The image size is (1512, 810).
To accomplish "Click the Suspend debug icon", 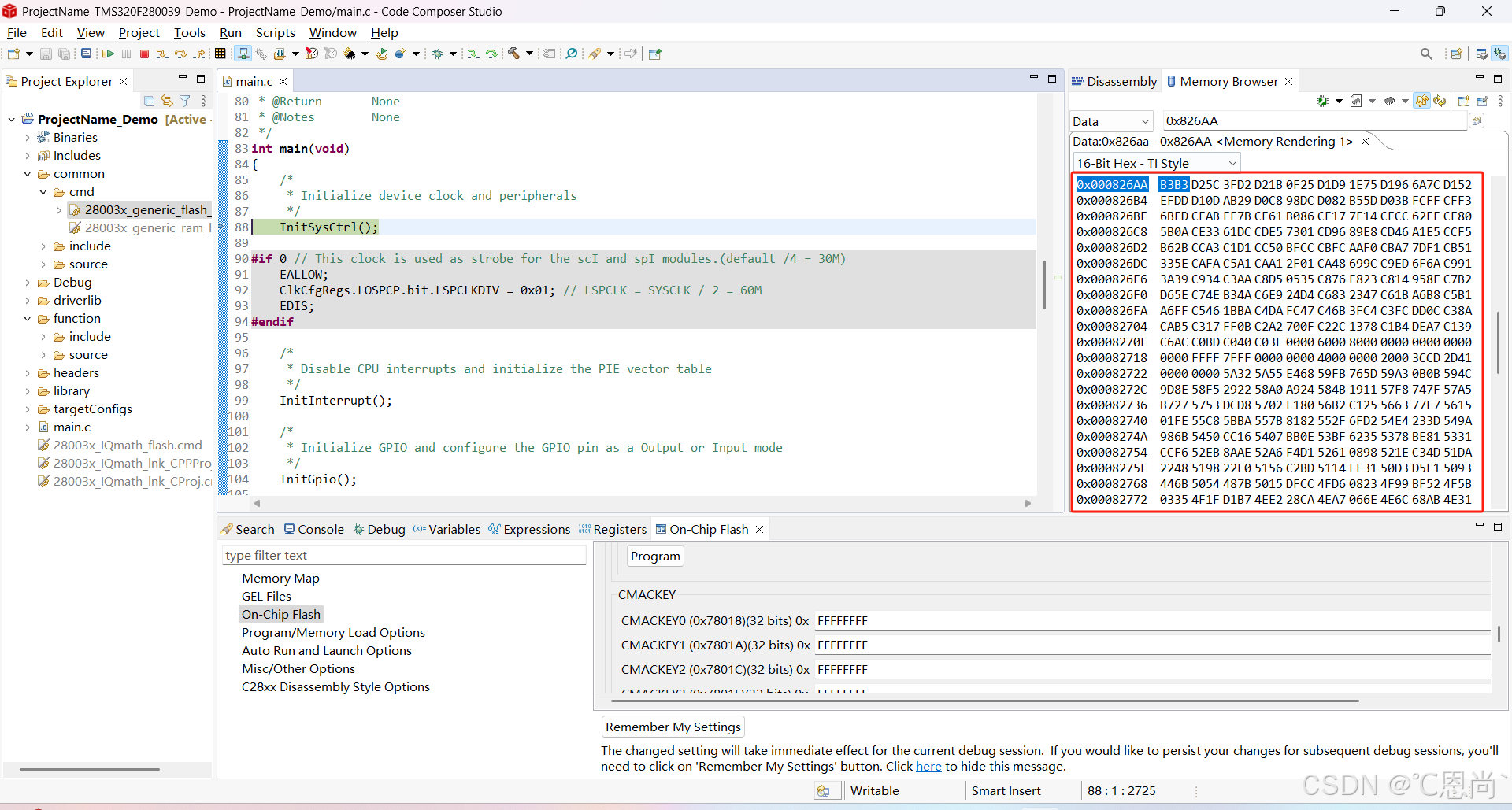I will click(126, 54).
